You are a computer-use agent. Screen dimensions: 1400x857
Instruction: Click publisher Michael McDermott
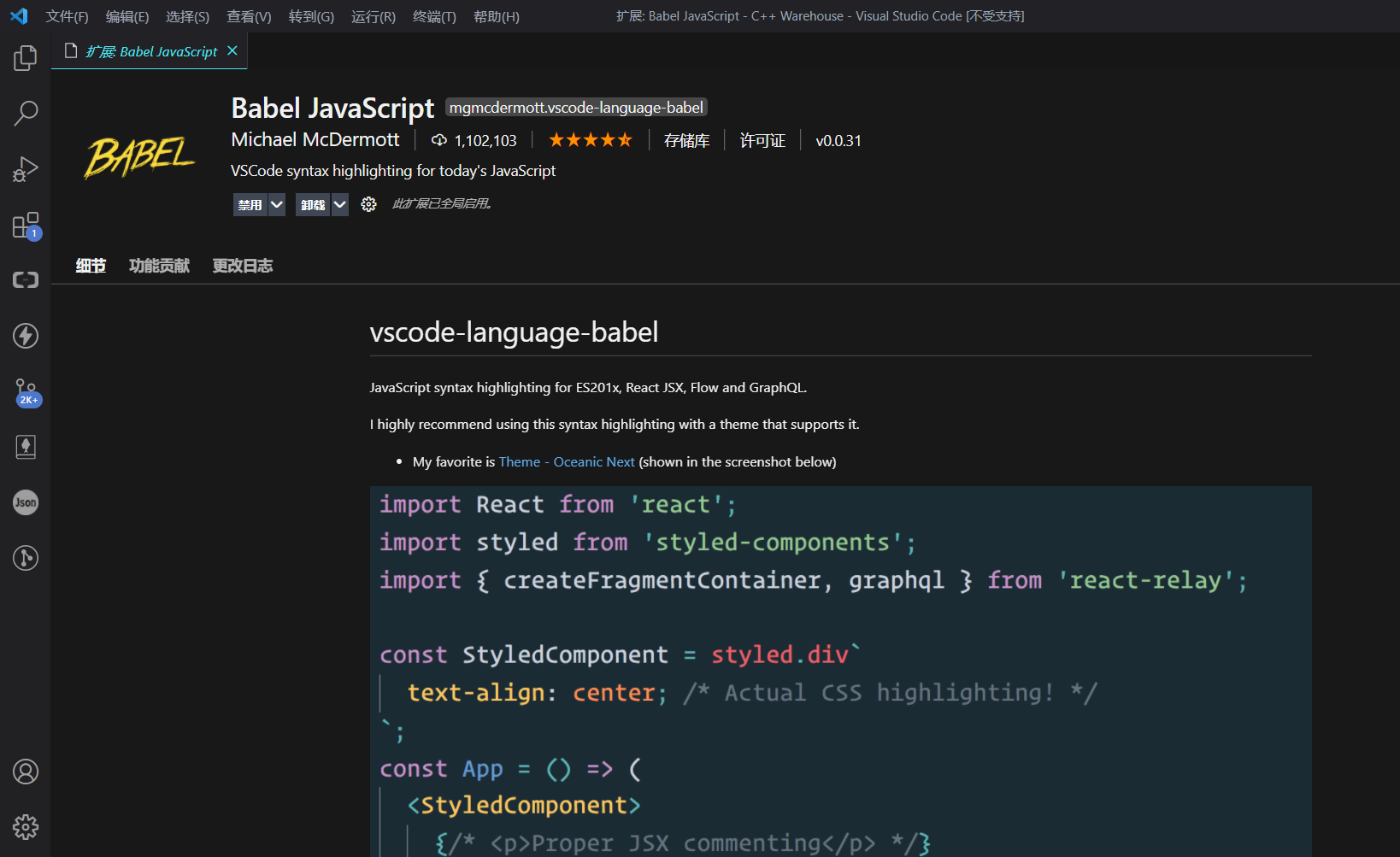[315, 139]
